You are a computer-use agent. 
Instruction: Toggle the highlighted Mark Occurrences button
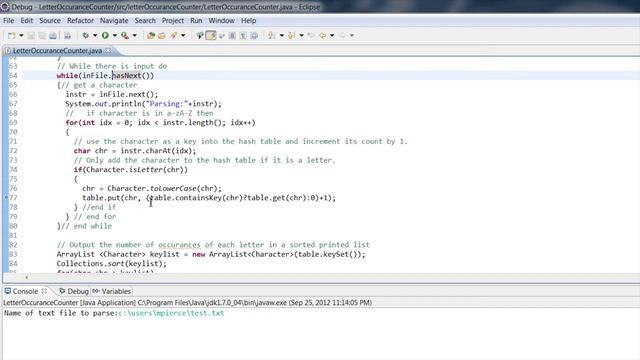(x=211, y=36)
